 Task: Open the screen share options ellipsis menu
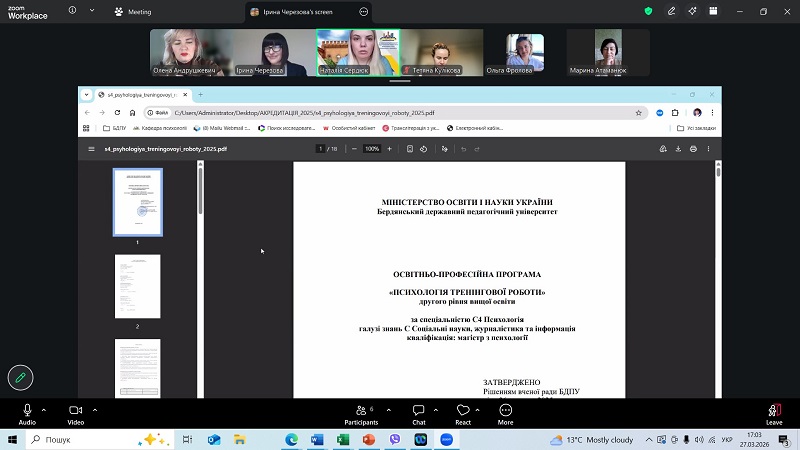(364, 12)
